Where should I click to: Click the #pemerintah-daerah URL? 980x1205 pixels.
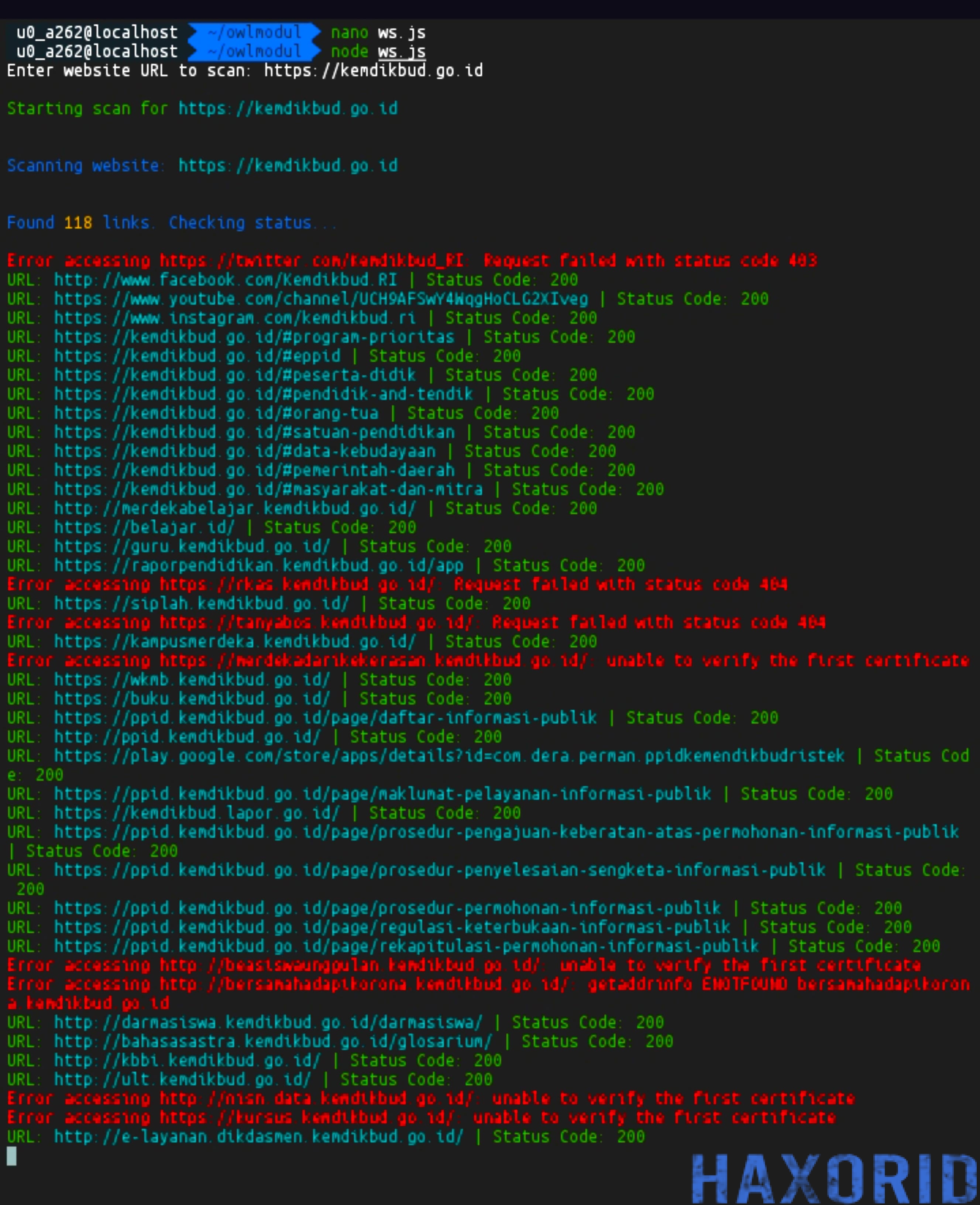point(254,471)
